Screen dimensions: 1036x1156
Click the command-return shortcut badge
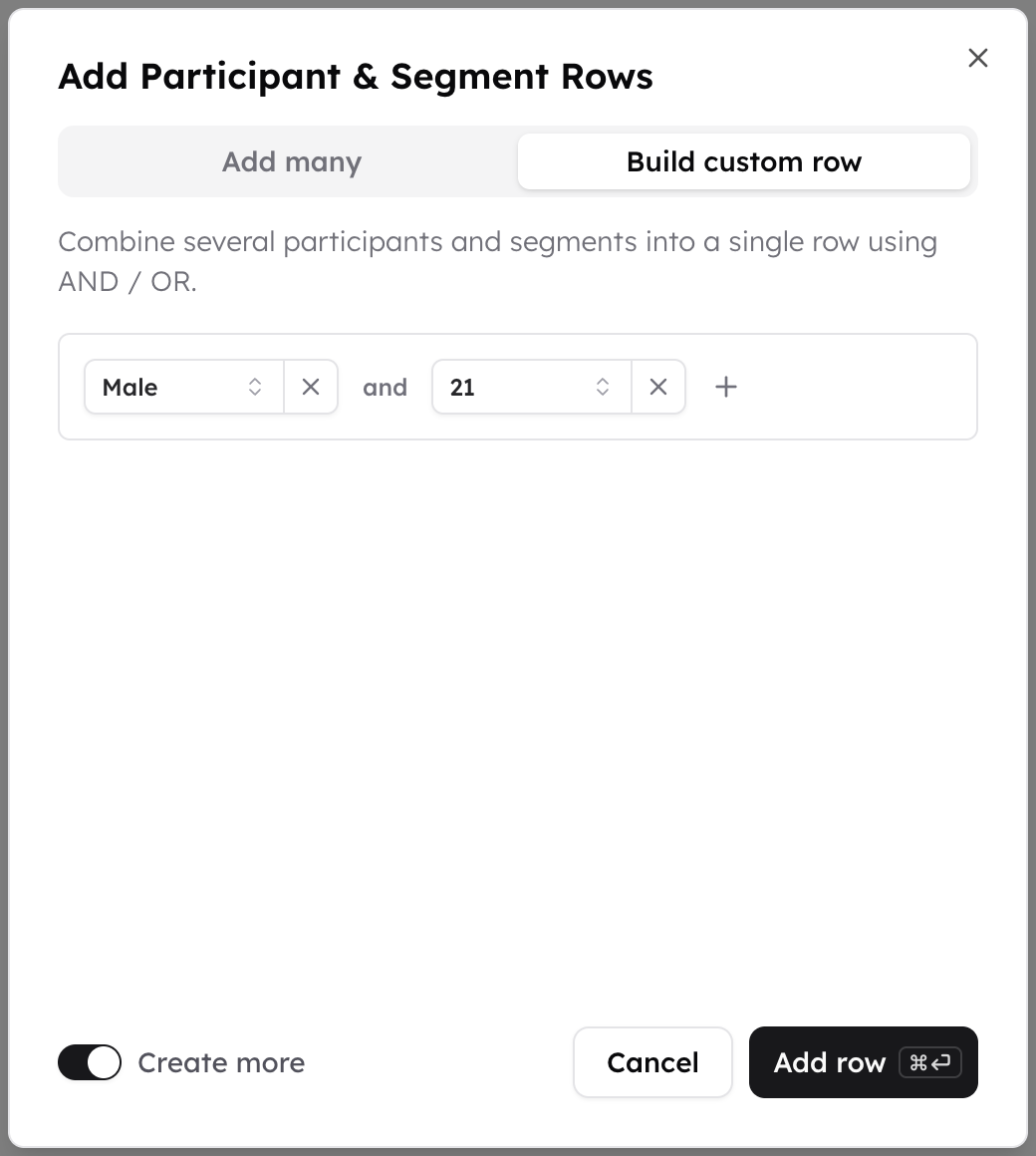pos(930,1062)
